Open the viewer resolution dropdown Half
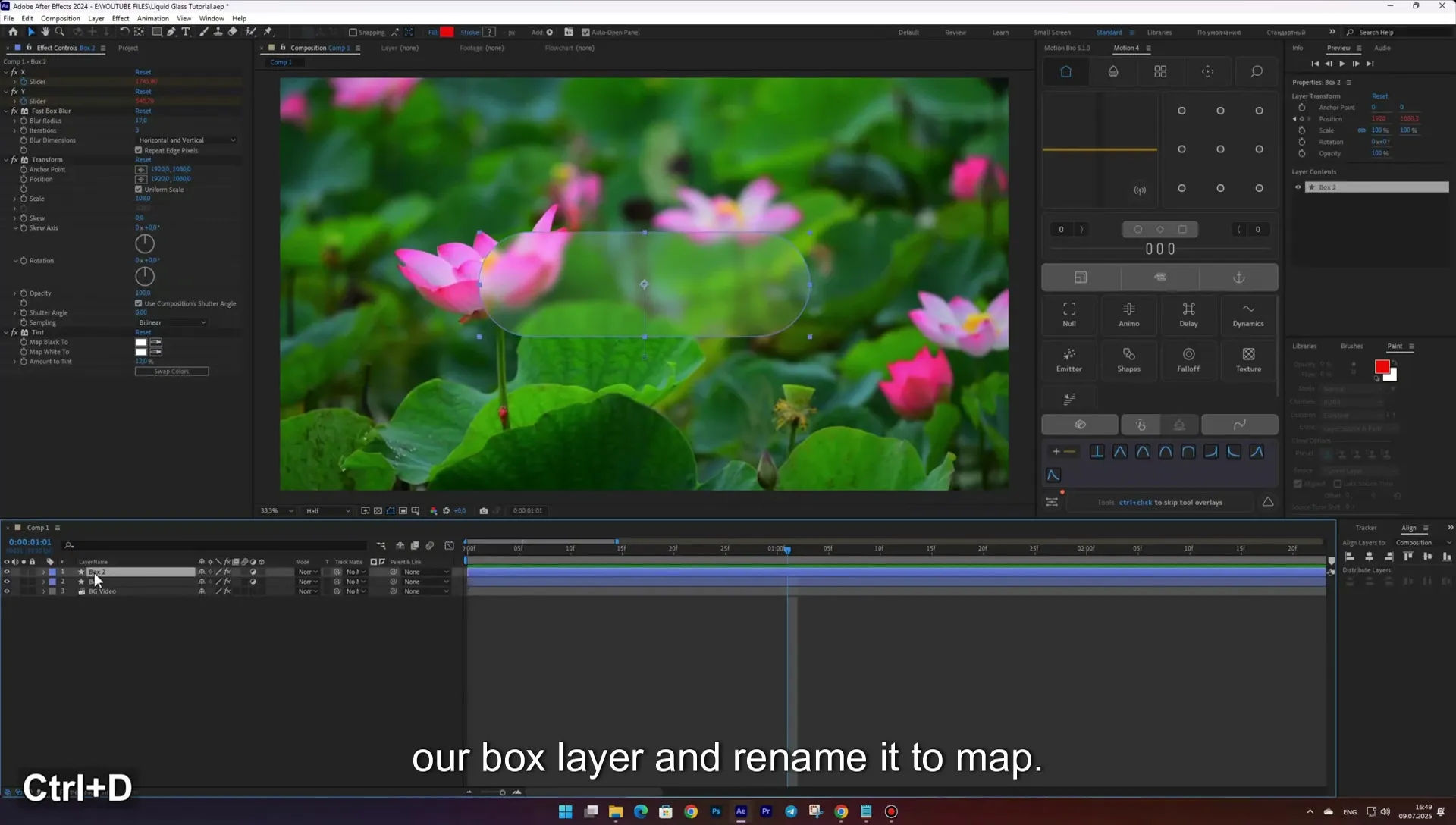Viewport: 1456px width, 825px height. click(328, 511)
